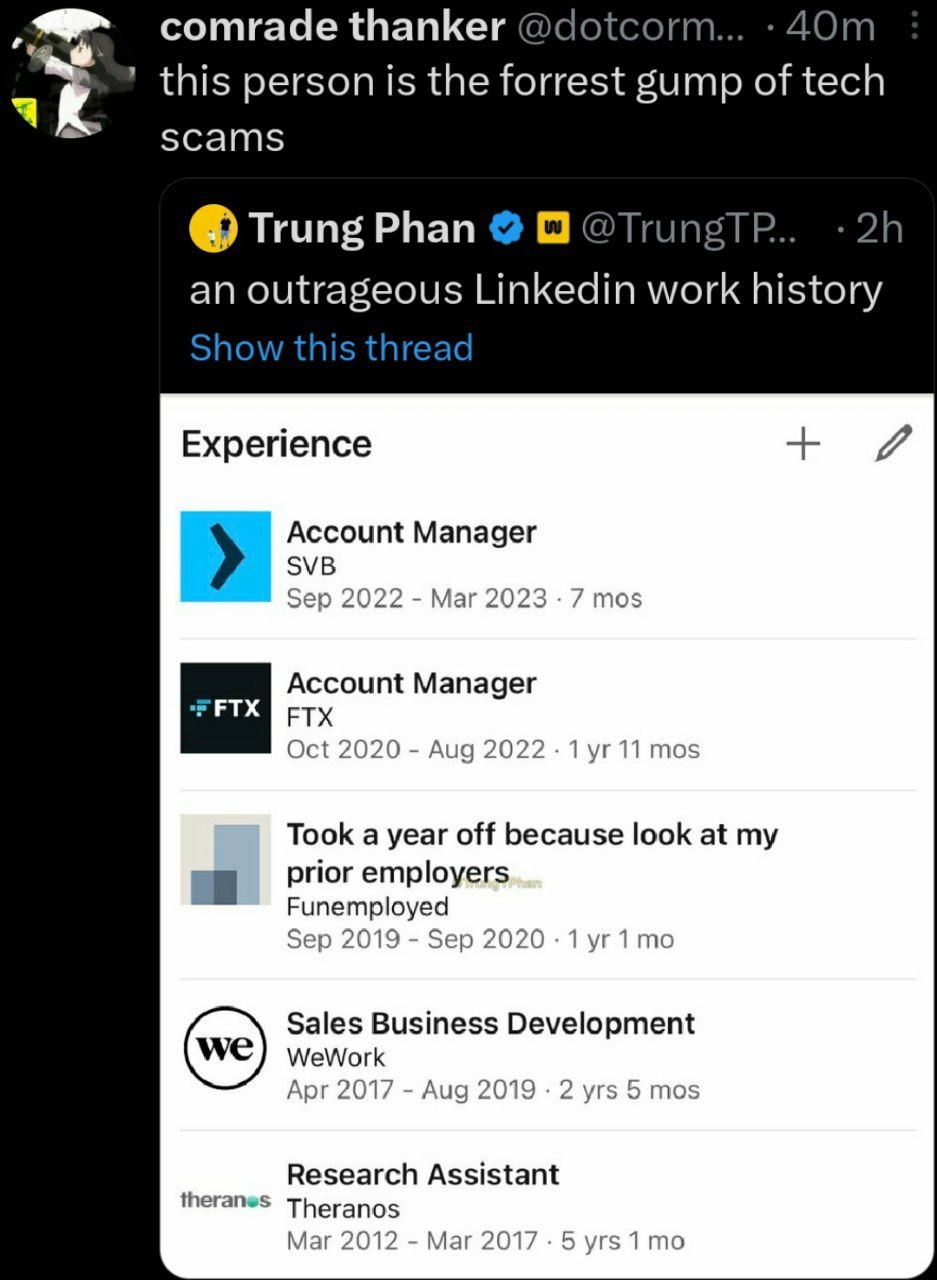Click the Theranos company logo

point(225,1198)
